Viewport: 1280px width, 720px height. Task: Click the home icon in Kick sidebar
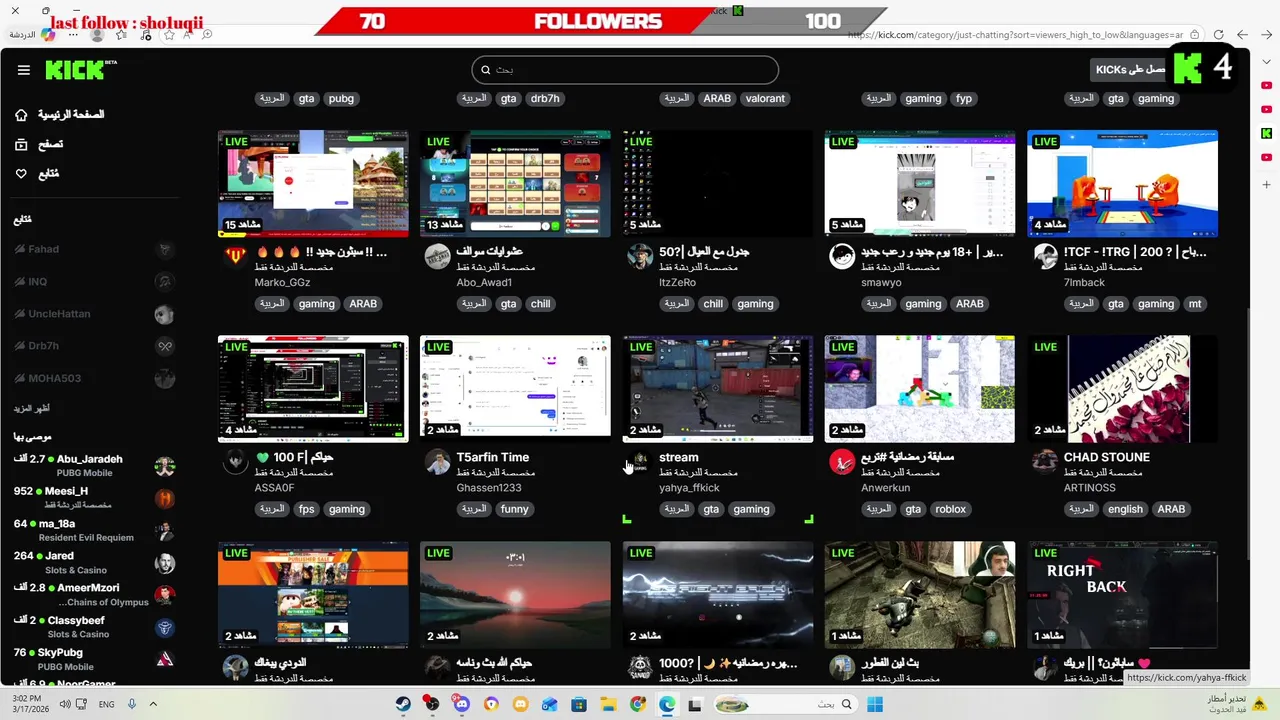click(x=21, y=115)
